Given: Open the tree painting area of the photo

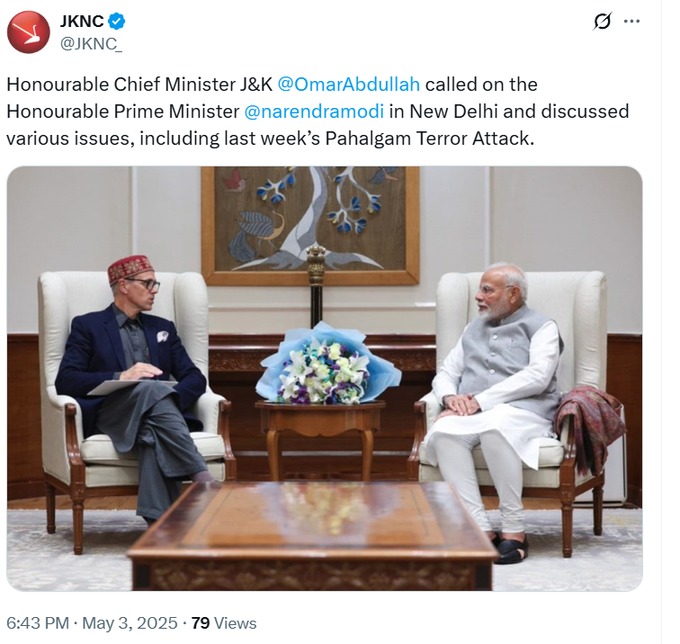Looking at the screenshot, I should [311, 226].
